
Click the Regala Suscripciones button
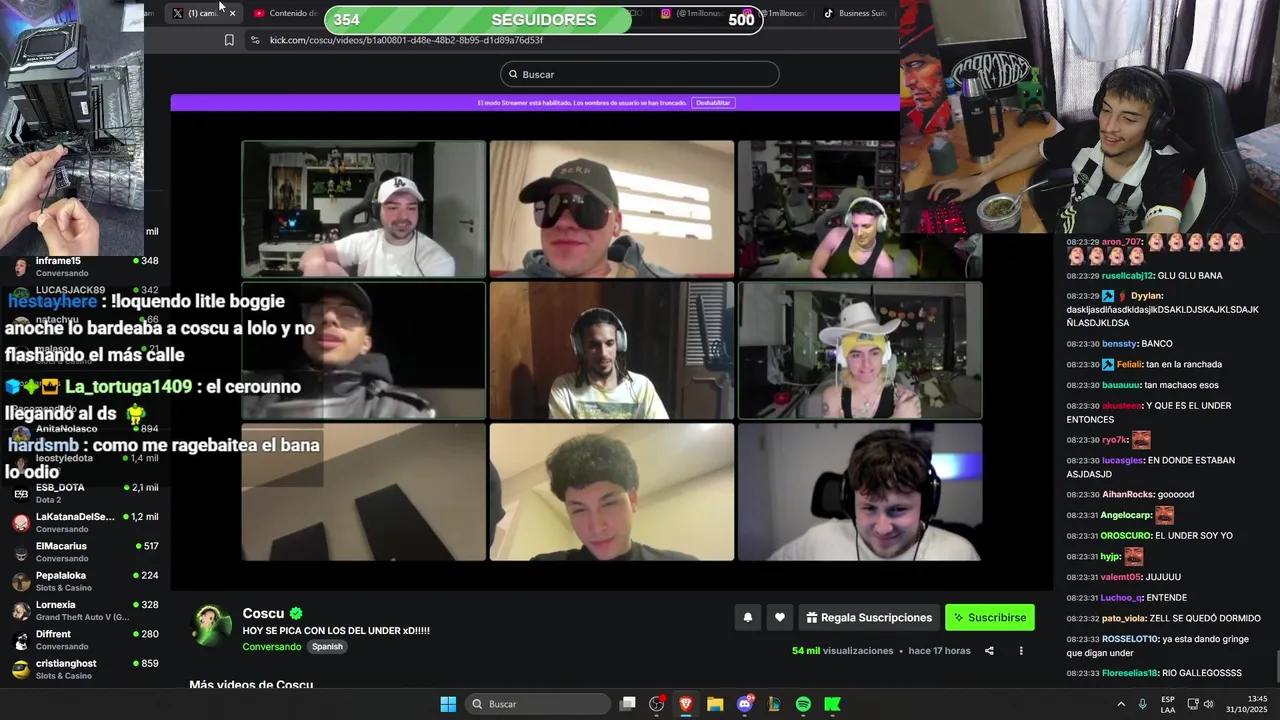point(869,618)
